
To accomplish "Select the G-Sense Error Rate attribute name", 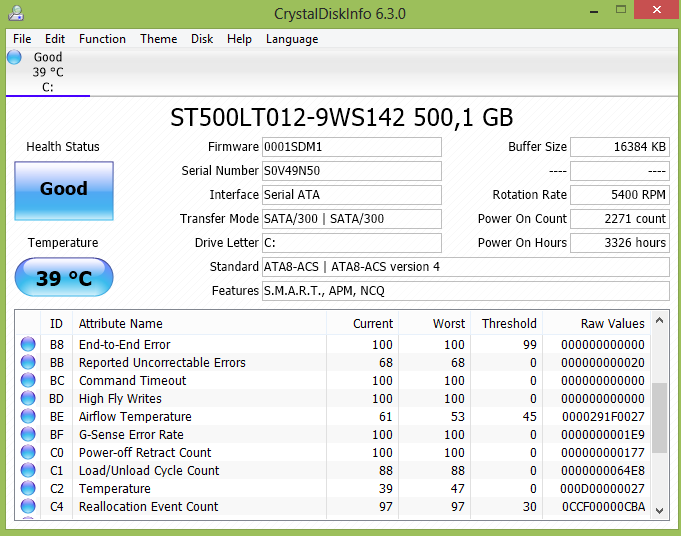I will [131, 434].
